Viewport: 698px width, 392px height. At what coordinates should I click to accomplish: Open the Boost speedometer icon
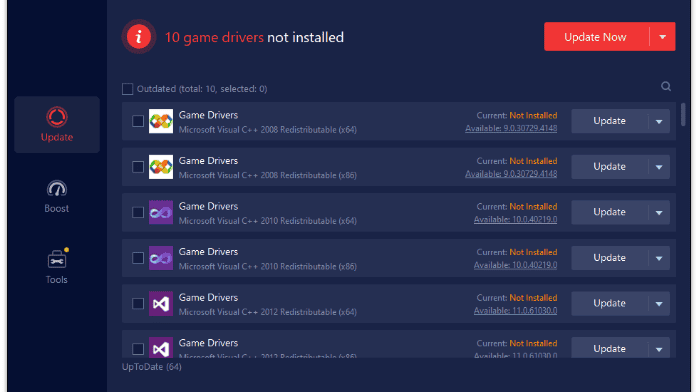[x=57, y=189]
